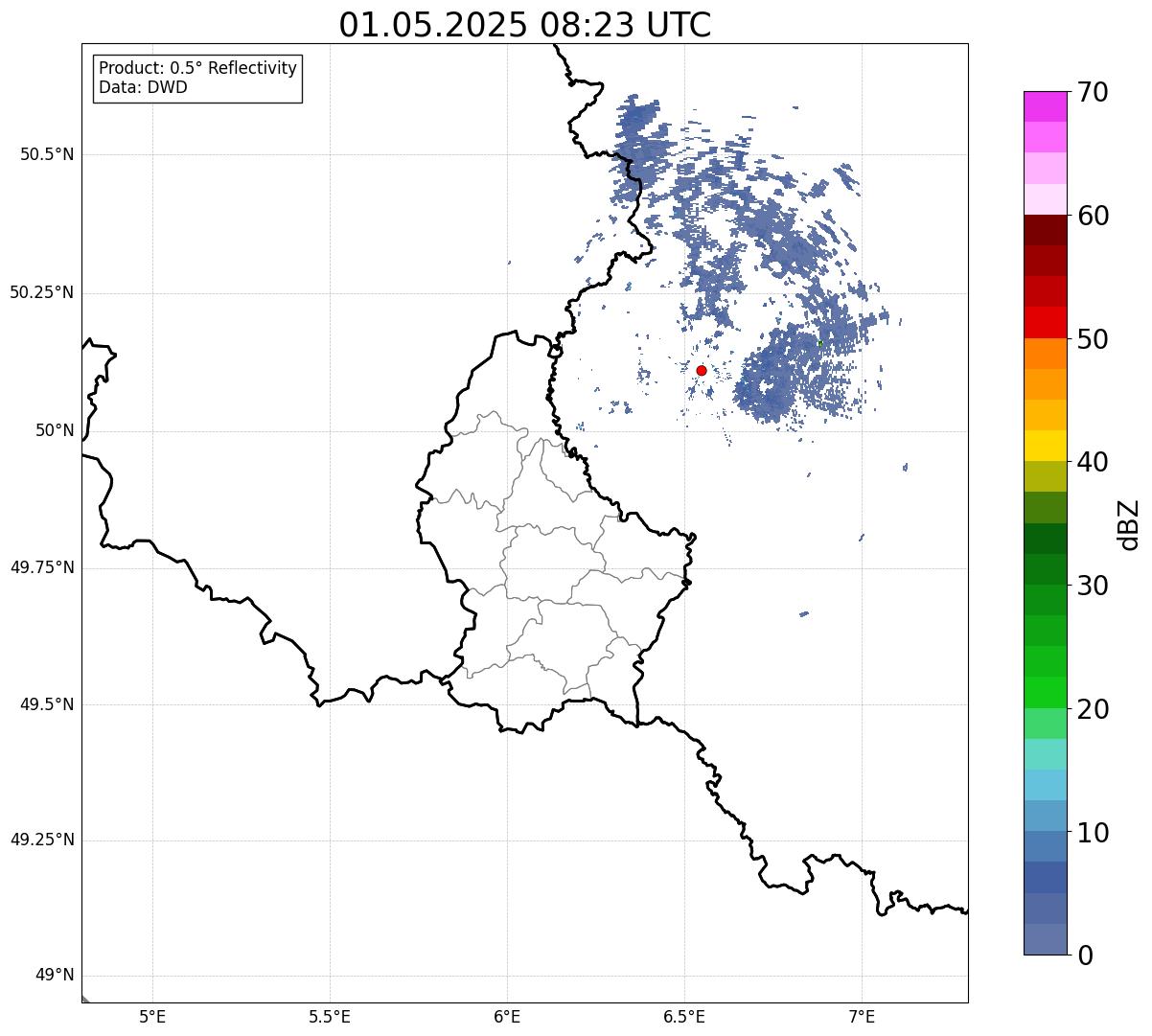
Task: Select the yellow colorbar swatch above 40 tick
Action: [1045, 446]
